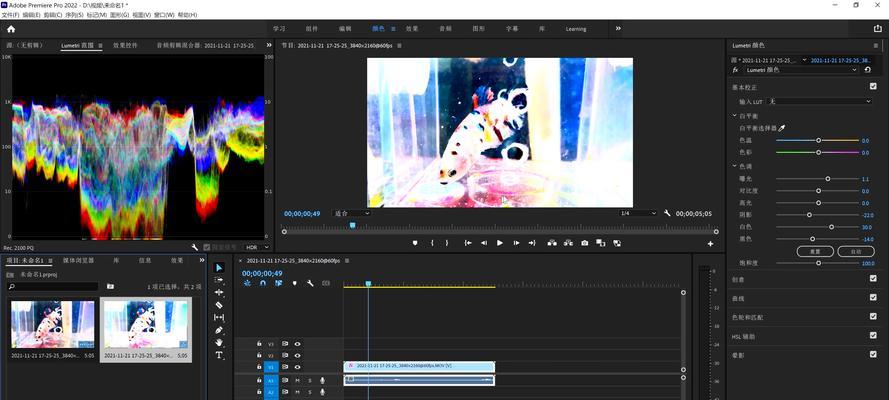Collapse the 白平衡 section
The width and height of the screenshot is (889, 400).
coord(734,116)
